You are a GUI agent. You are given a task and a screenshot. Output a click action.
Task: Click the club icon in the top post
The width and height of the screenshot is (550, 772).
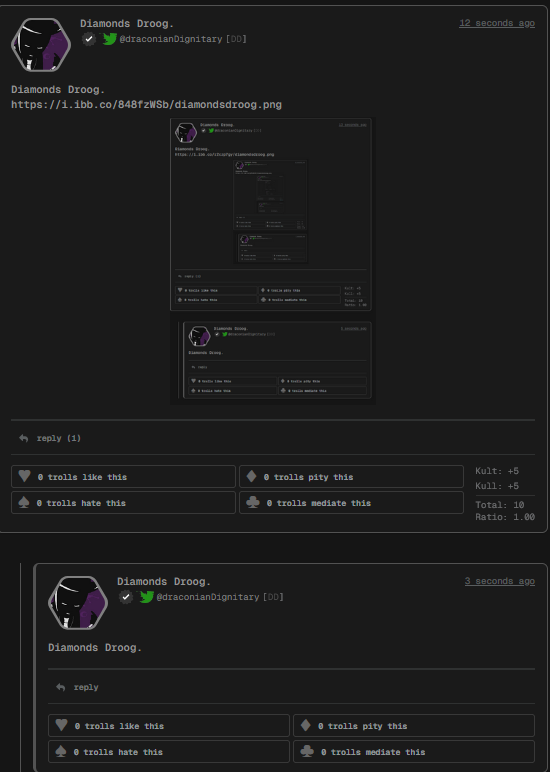point(253,502)
